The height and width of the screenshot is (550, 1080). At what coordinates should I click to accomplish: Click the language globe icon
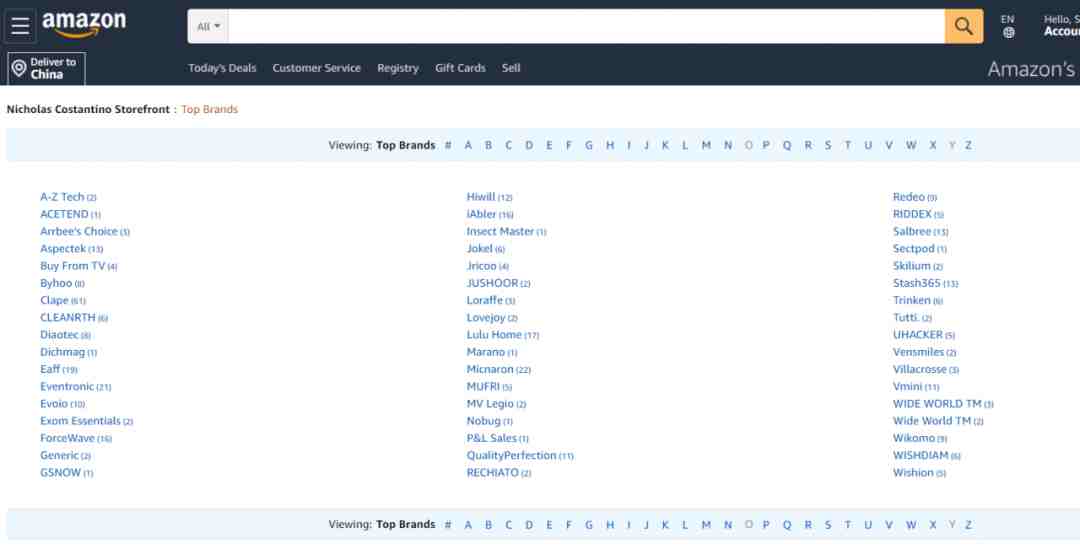coord(1008,32)
